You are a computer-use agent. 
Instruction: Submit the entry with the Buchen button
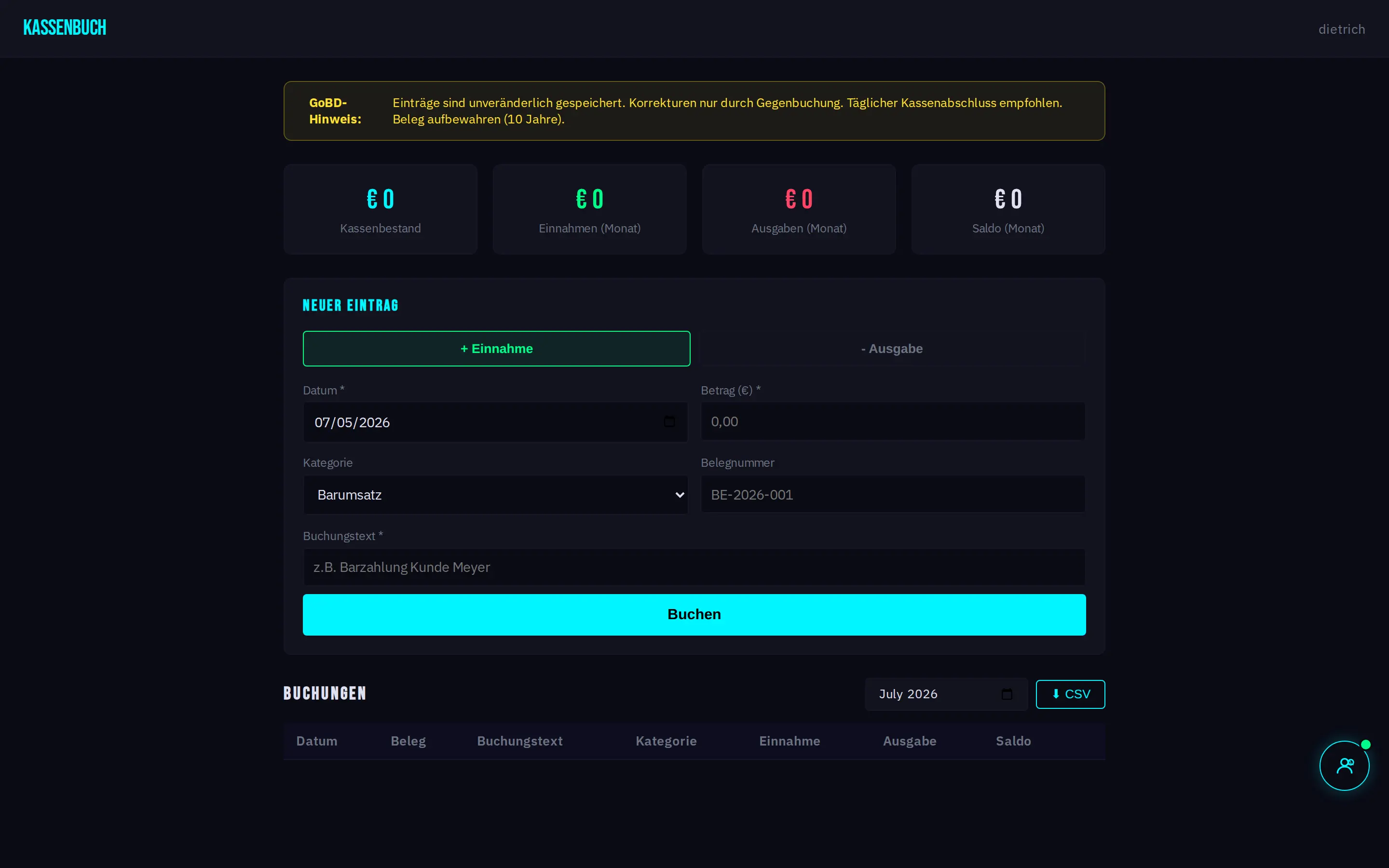[x=694, y=614]
